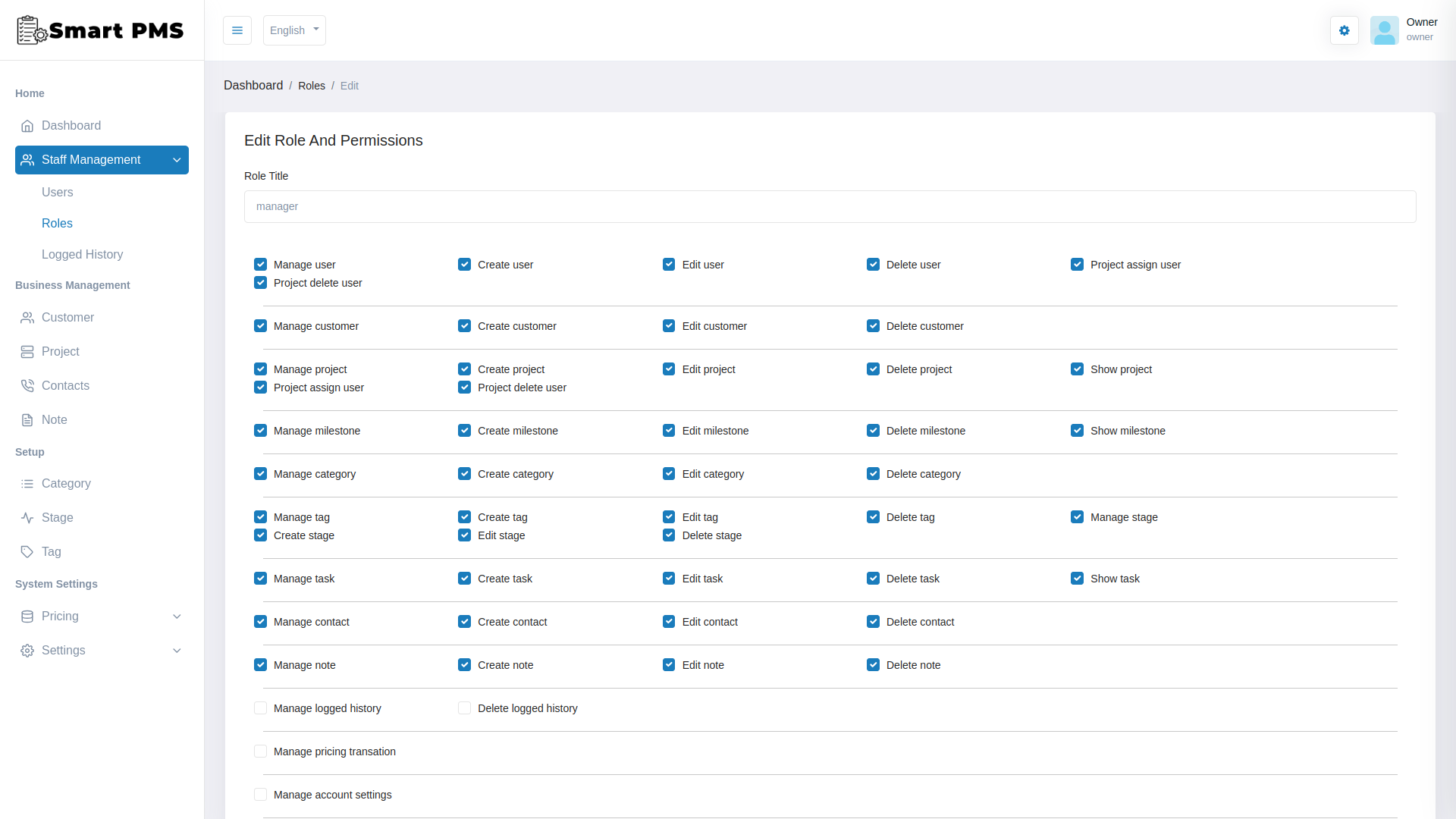The image size is (1456, 819).
Task: Open the Roles item in the sidebar
Action: 57,223
